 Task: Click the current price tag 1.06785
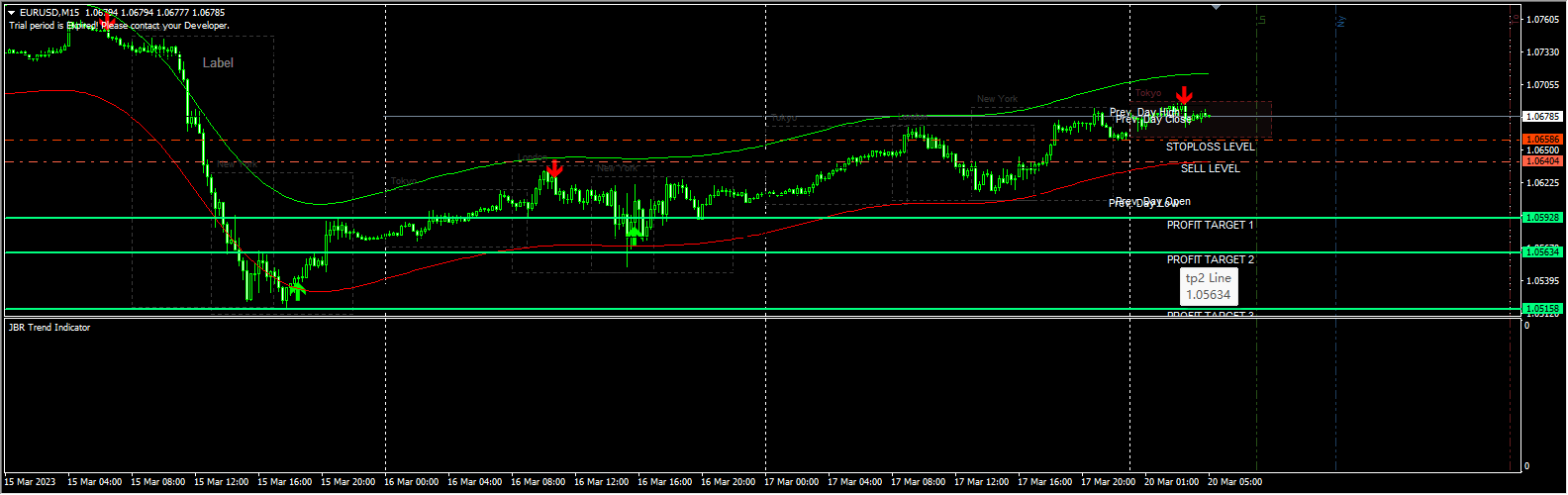pos(1542,117)
